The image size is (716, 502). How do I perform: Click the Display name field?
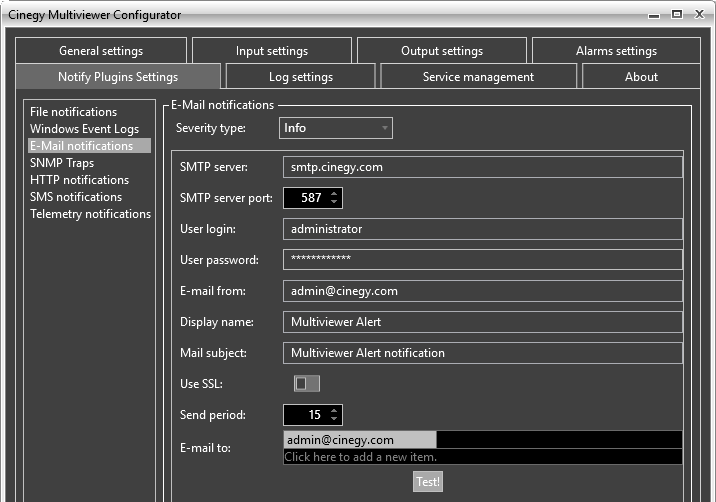pyautogui.click(x=483, y=322)
